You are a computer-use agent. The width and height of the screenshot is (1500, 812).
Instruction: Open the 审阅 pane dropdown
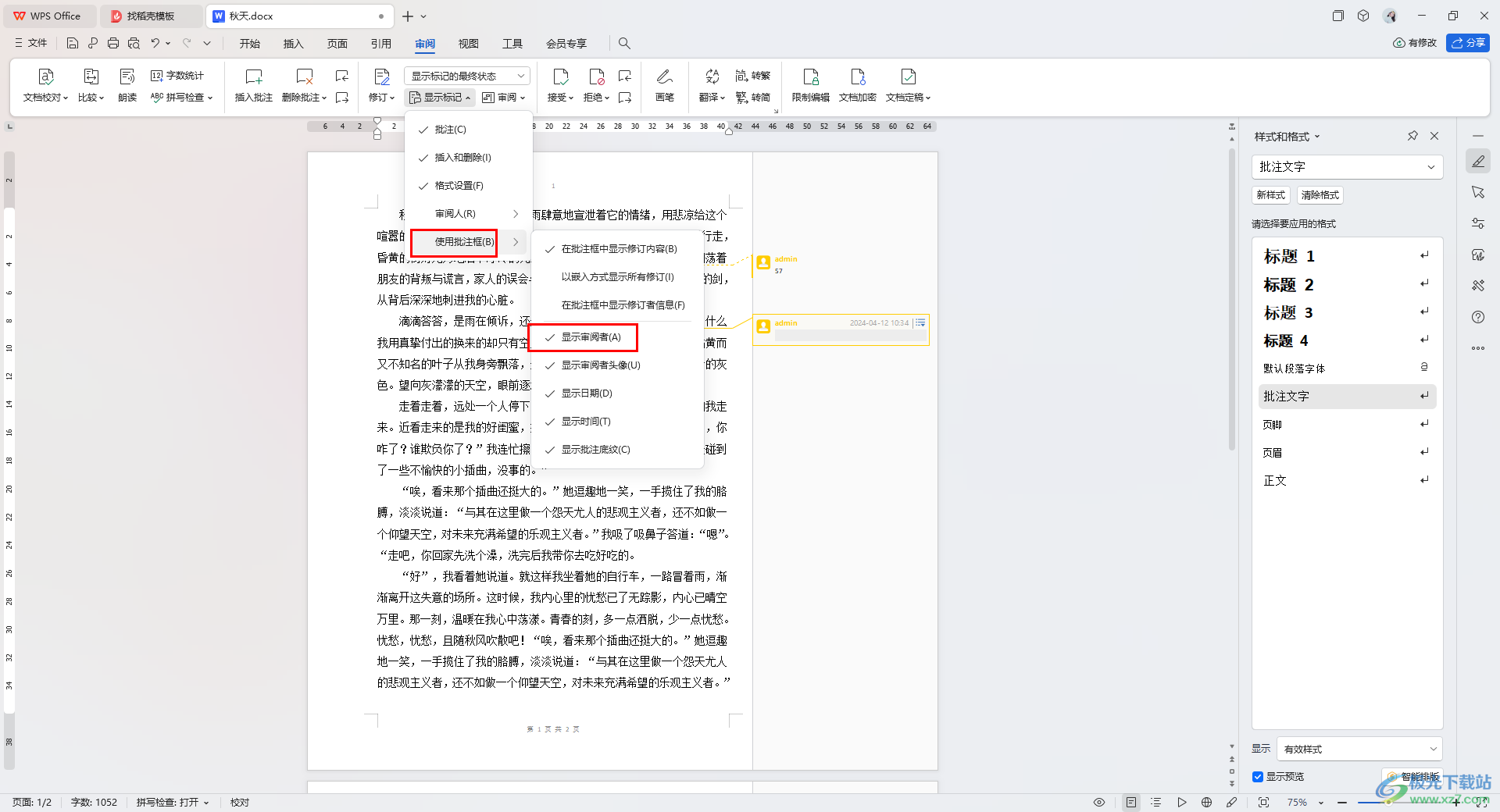504,98
